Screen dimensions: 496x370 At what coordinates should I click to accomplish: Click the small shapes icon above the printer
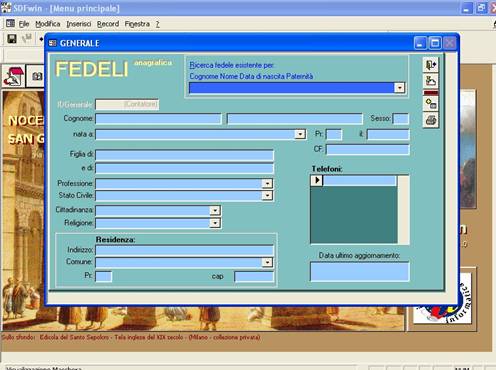[x=431, y=104]
